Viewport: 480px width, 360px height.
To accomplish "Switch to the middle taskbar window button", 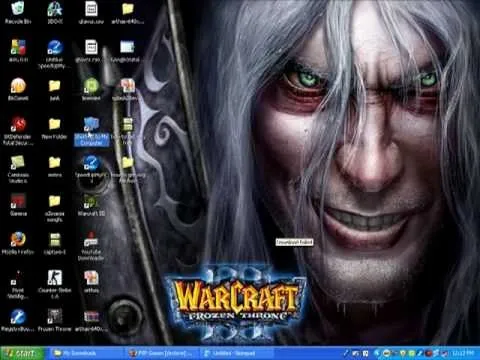I will pos(162,353).
